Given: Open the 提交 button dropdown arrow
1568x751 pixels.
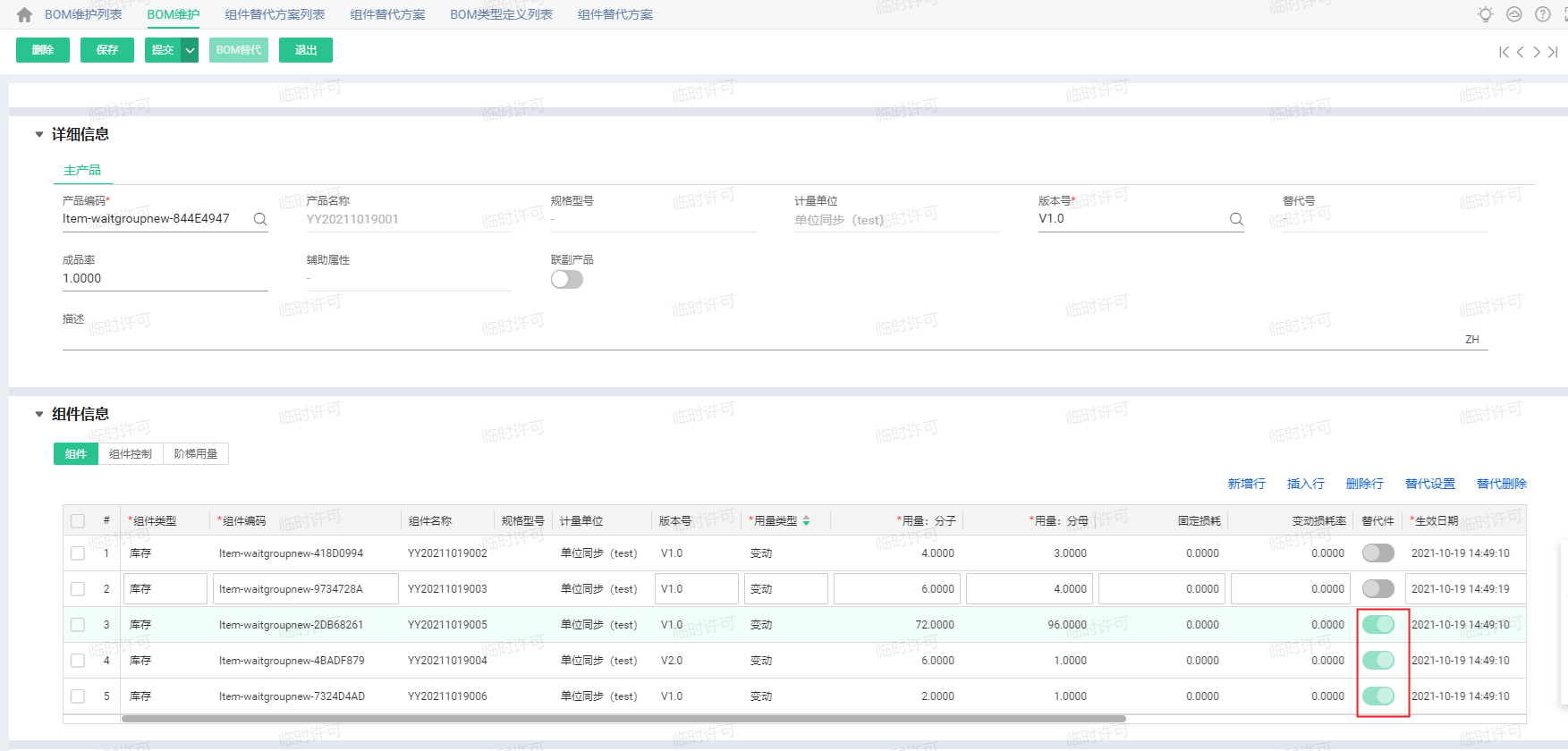Looking at the screenshot, I should pos(190,50).
